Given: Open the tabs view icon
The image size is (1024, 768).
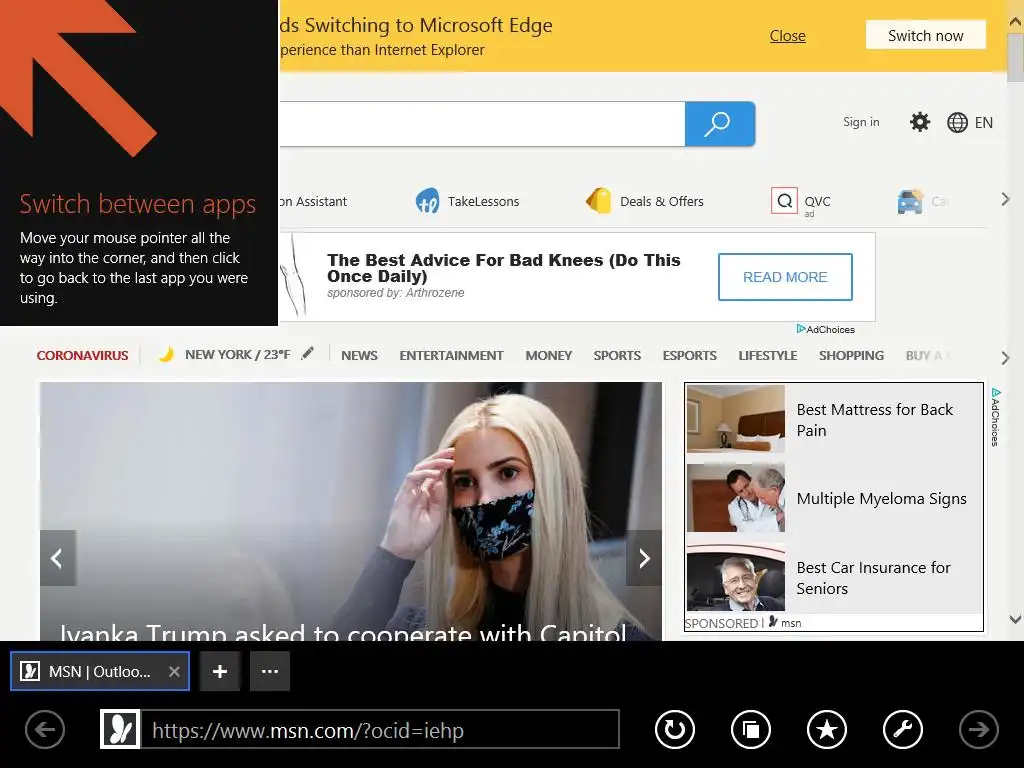Looking at the screenshot, I should click(751, 729).
